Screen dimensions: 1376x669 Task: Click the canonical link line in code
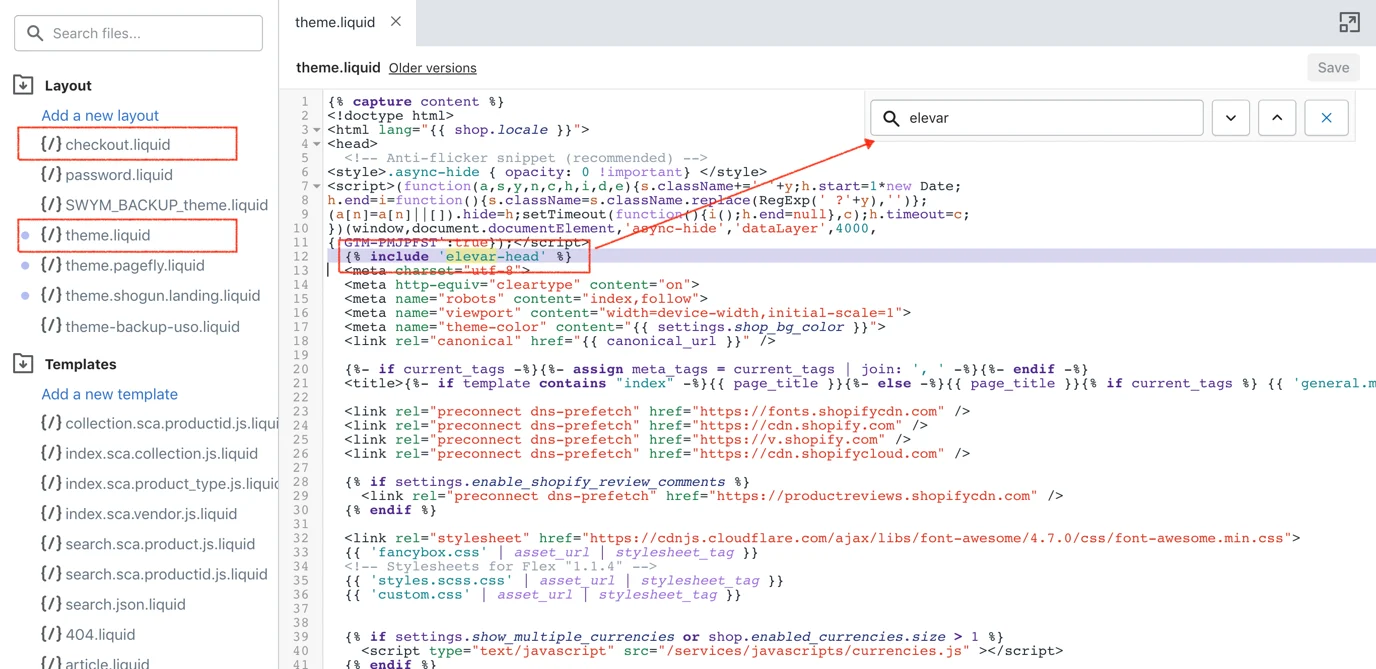click(x=560, y=341)
